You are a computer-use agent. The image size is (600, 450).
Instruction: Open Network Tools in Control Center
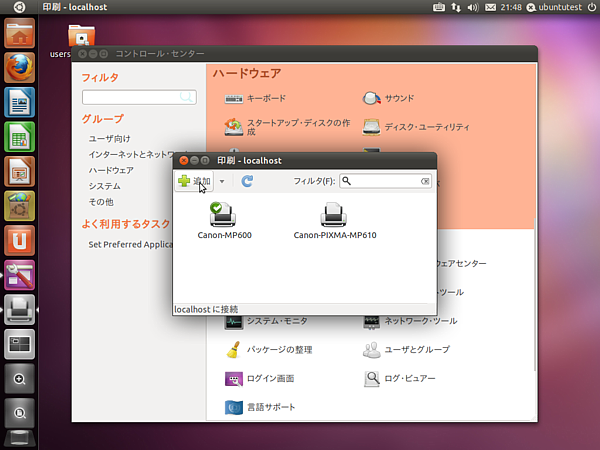pyautogui.click(x=410, y=321)
